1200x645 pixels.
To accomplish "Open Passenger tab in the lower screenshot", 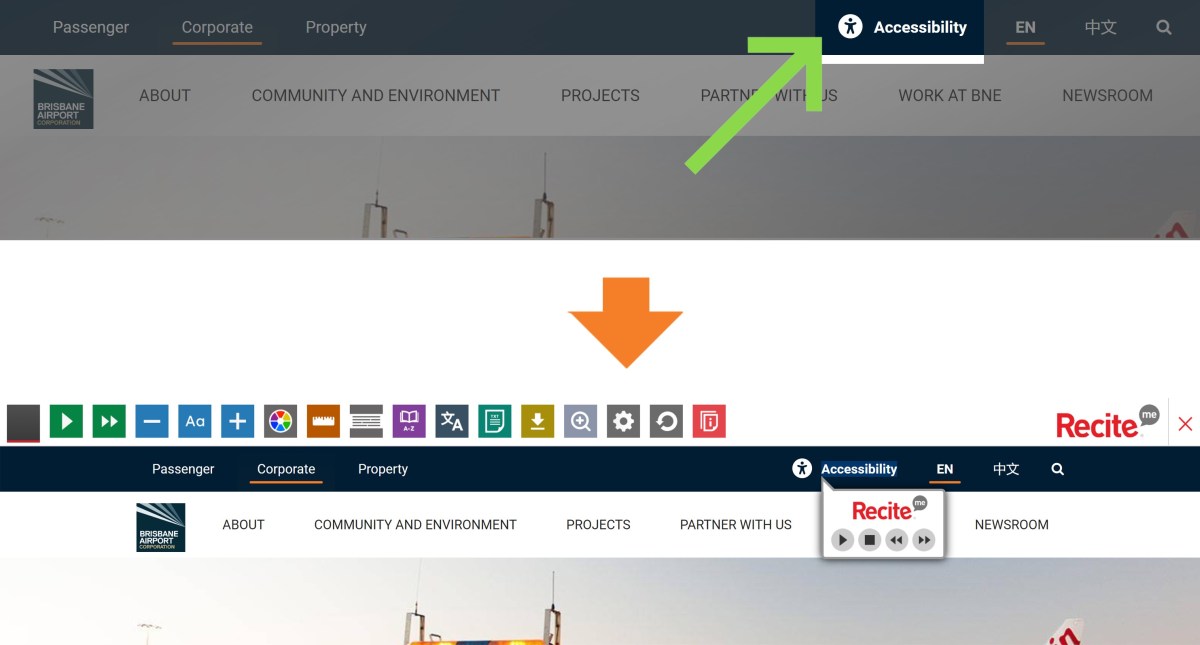I will (183, 469).
